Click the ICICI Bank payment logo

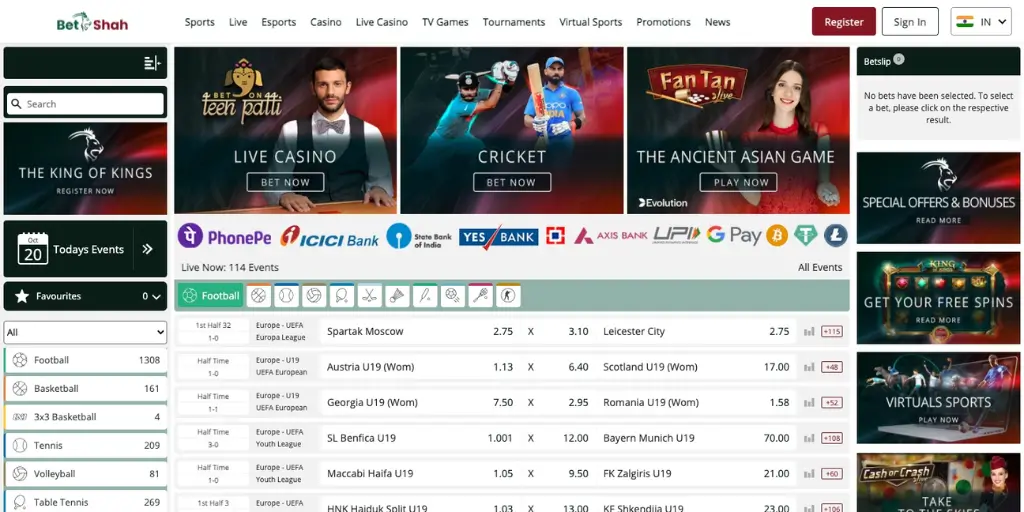329,237
